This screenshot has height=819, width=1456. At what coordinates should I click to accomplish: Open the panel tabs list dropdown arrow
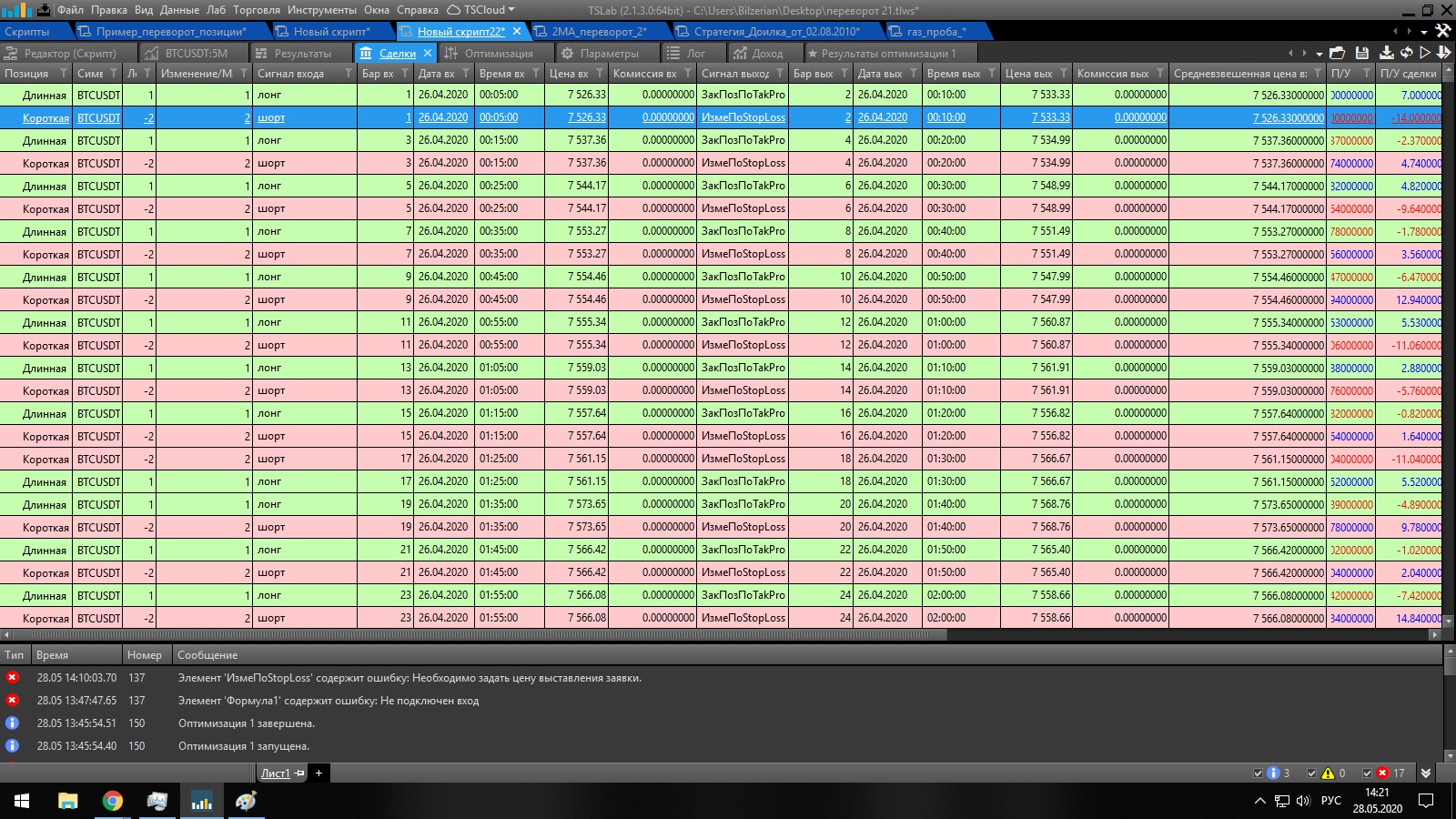coord(1319,54)
